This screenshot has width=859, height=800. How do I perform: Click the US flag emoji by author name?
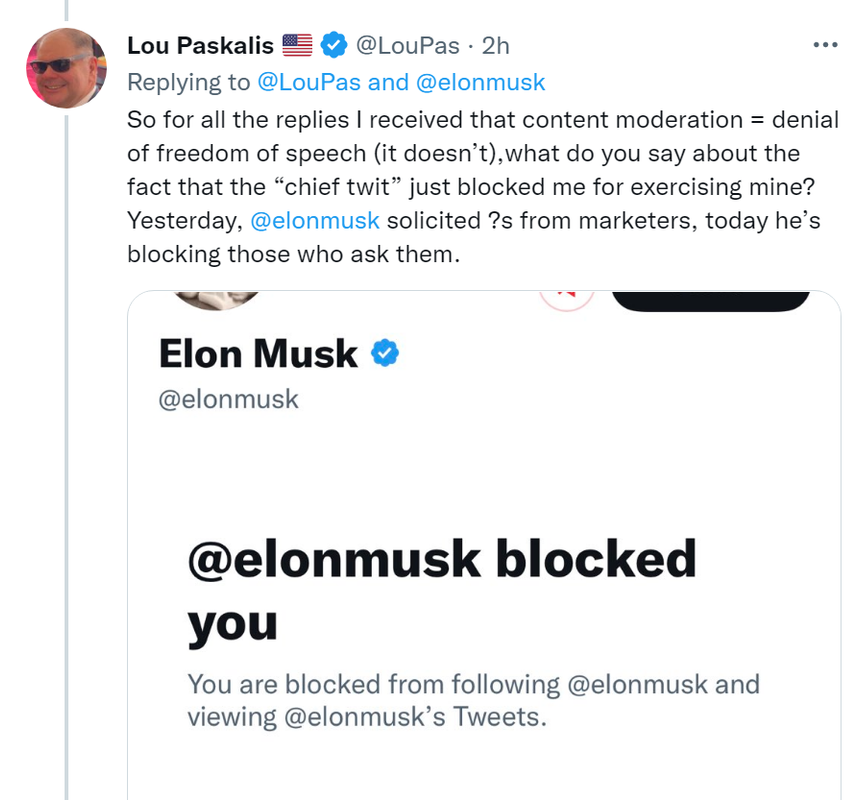(x=298, y=45)
